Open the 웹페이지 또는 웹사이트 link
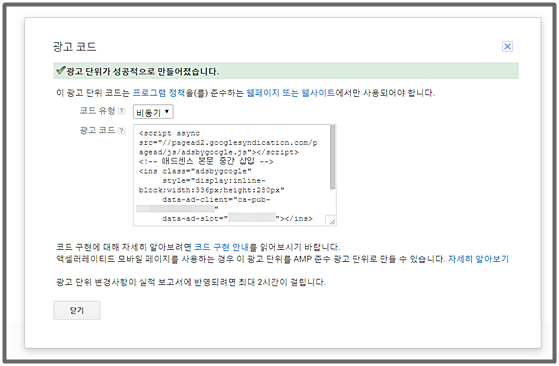 291,93
